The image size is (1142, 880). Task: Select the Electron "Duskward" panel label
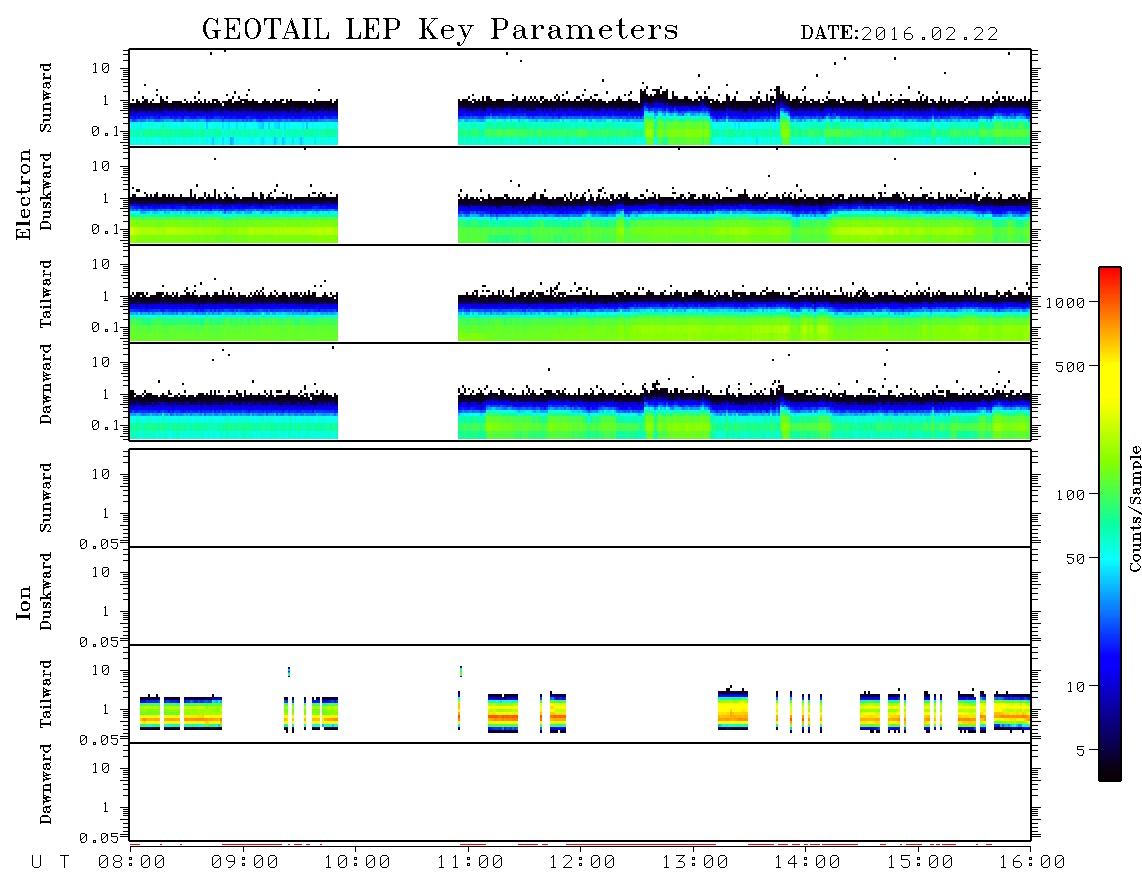coord(46,191)
